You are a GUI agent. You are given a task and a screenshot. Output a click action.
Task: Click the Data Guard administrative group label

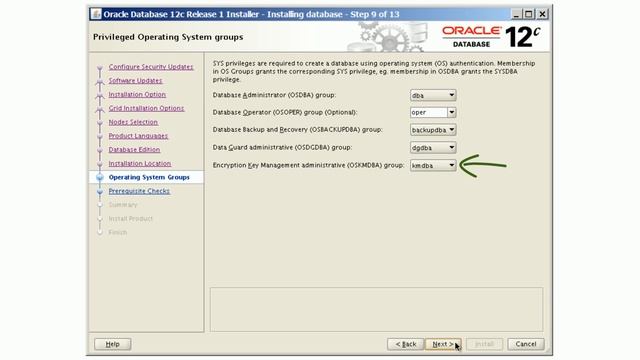[x=282, y=147]
